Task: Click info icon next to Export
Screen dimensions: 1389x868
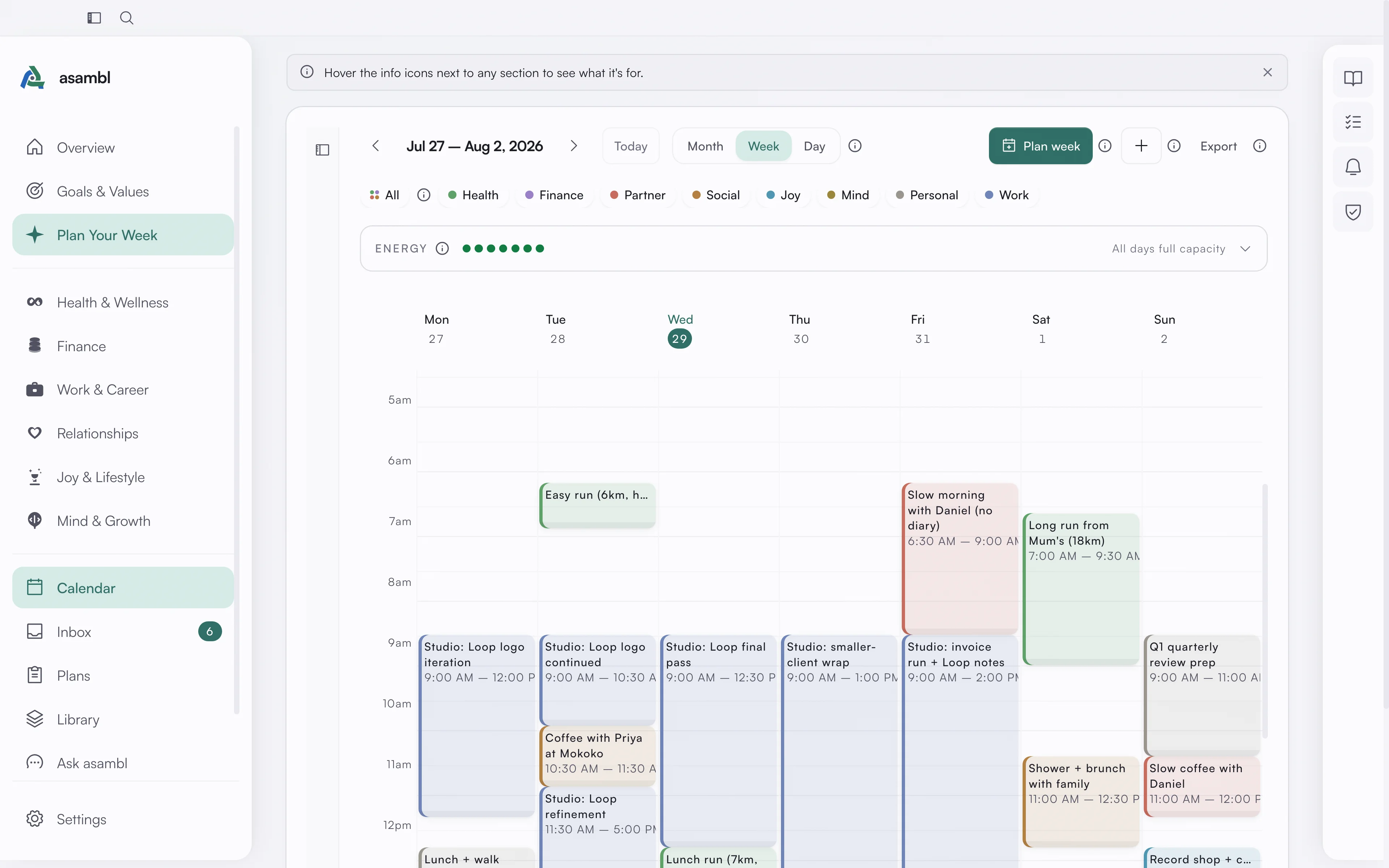Action: click(x=1260, y=146)
